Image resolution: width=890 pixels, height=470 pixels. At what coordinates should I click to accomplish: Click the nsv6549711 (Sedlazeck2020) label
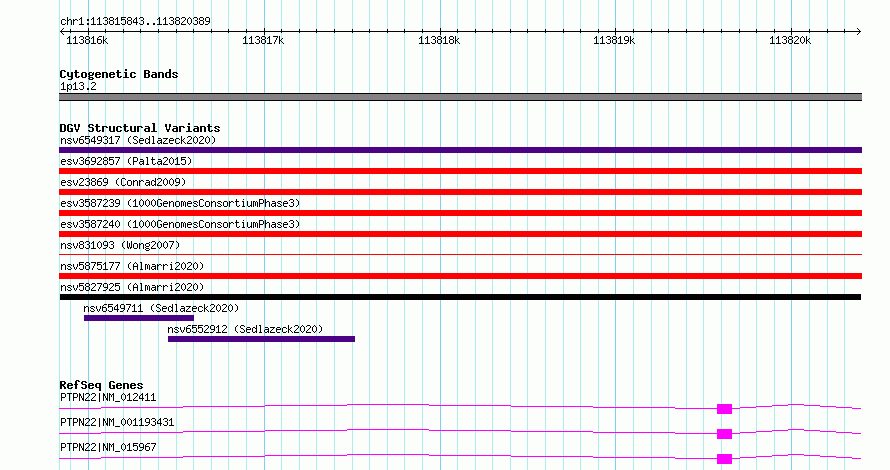point(161,308)
